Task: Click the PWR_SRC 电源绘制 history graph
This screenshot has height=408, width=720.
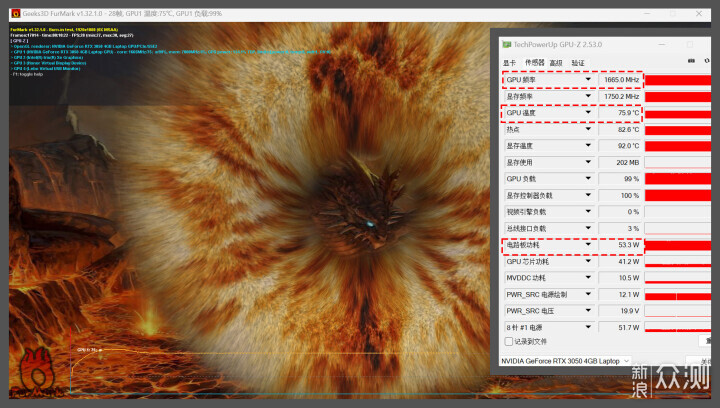Action: click(x=678, y=295)
